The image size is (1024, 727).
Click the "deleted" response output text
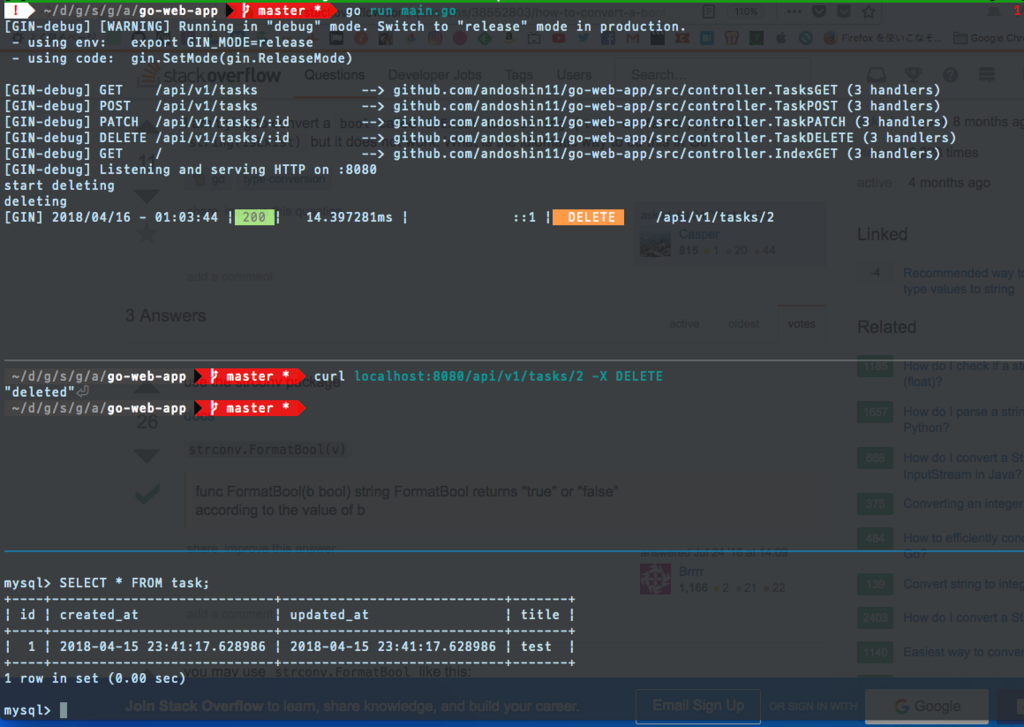[40, 392]
